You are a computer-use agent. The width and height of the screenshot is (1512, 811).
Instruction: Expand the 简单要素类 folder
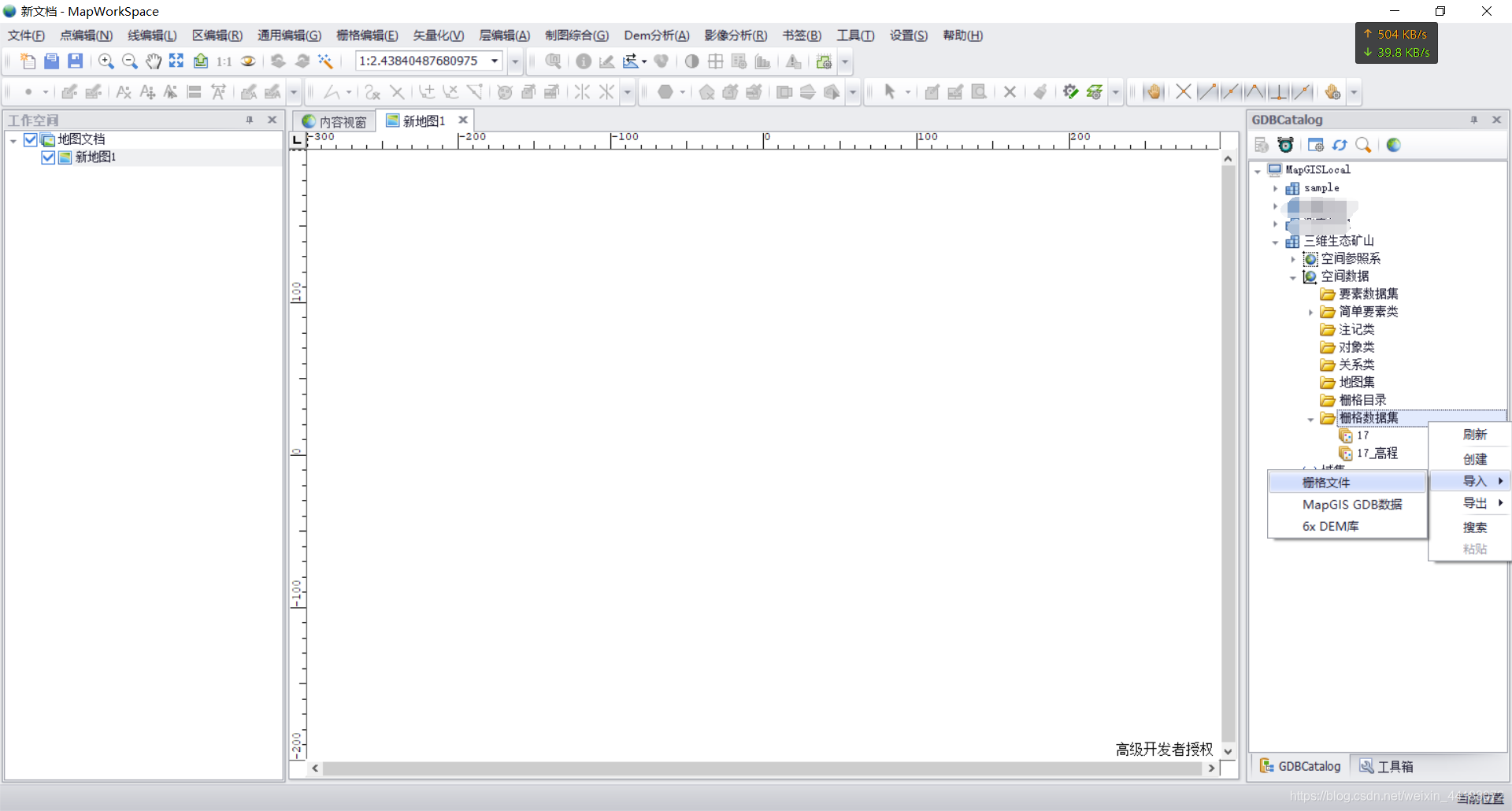[x=1311, y=313]
